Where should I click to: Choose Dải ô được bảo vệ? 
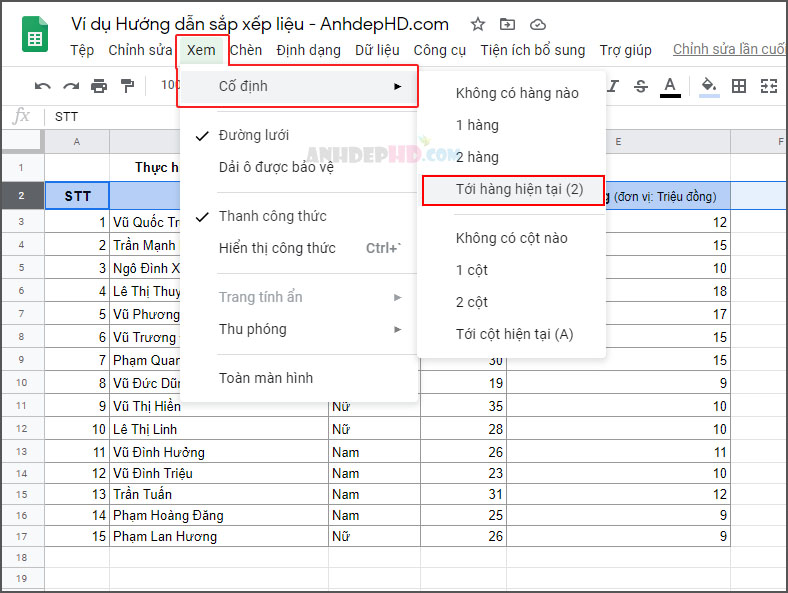pos(299,167)
